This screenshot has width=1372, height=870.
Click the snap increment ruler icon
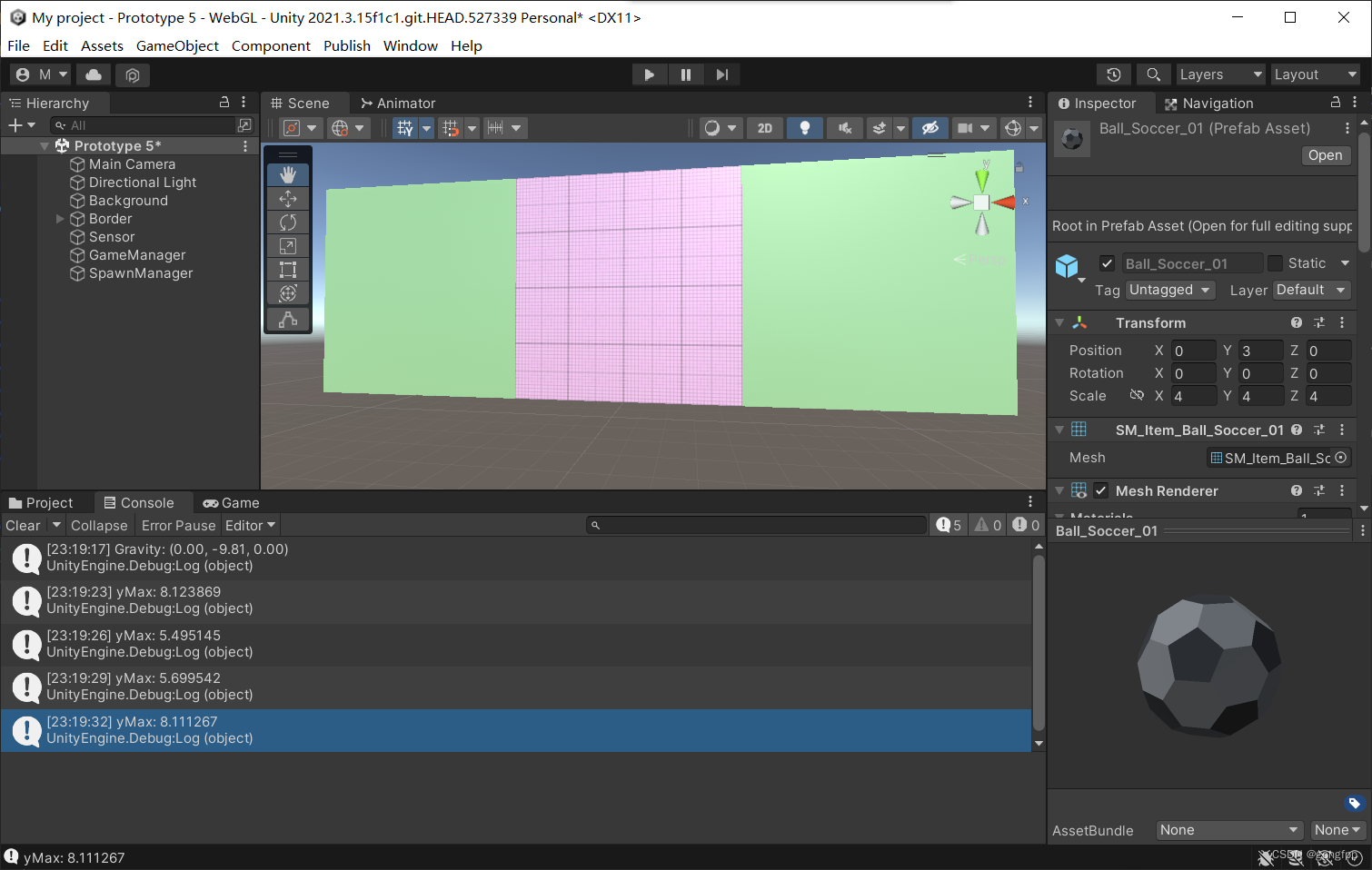(496, 128)
